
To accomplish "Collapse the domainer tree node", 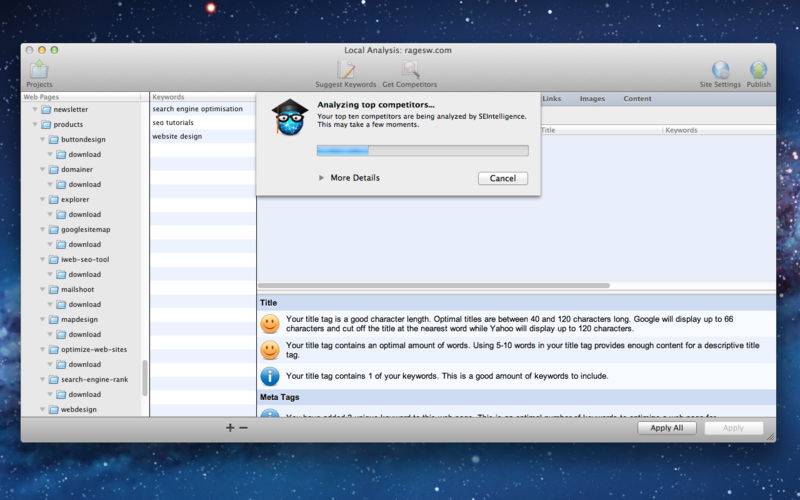I will click(42, 169).
